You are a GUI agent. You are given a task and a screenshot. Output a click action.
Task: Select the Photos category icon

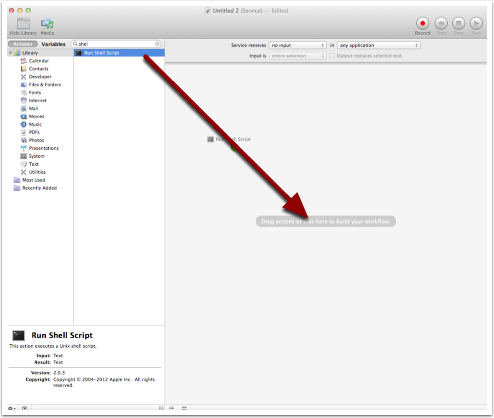[x=23, y=140]
